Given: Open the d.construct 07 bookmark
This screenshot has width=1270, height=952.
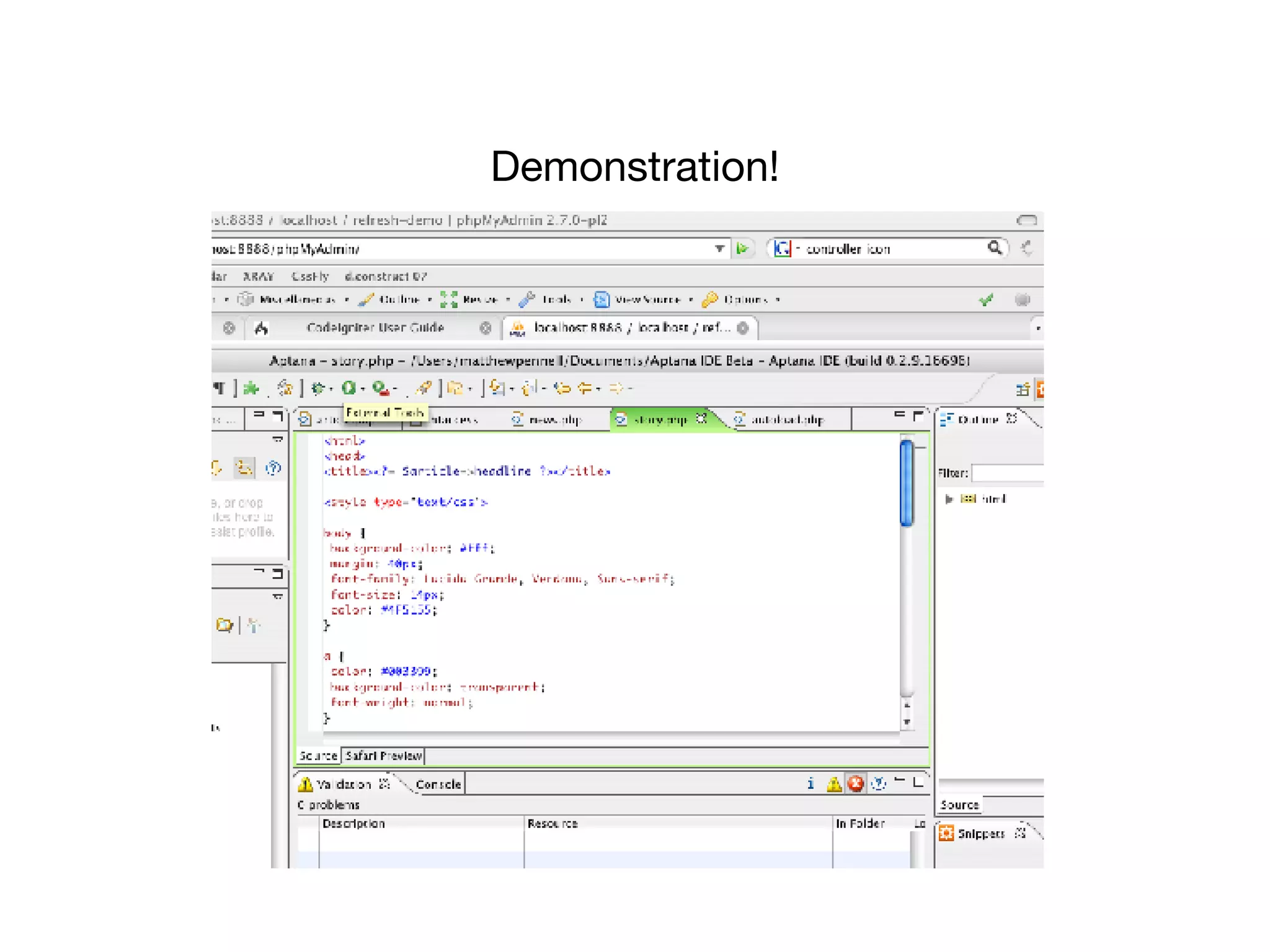Looking at the screenshot, I should [x=386, y=276].
